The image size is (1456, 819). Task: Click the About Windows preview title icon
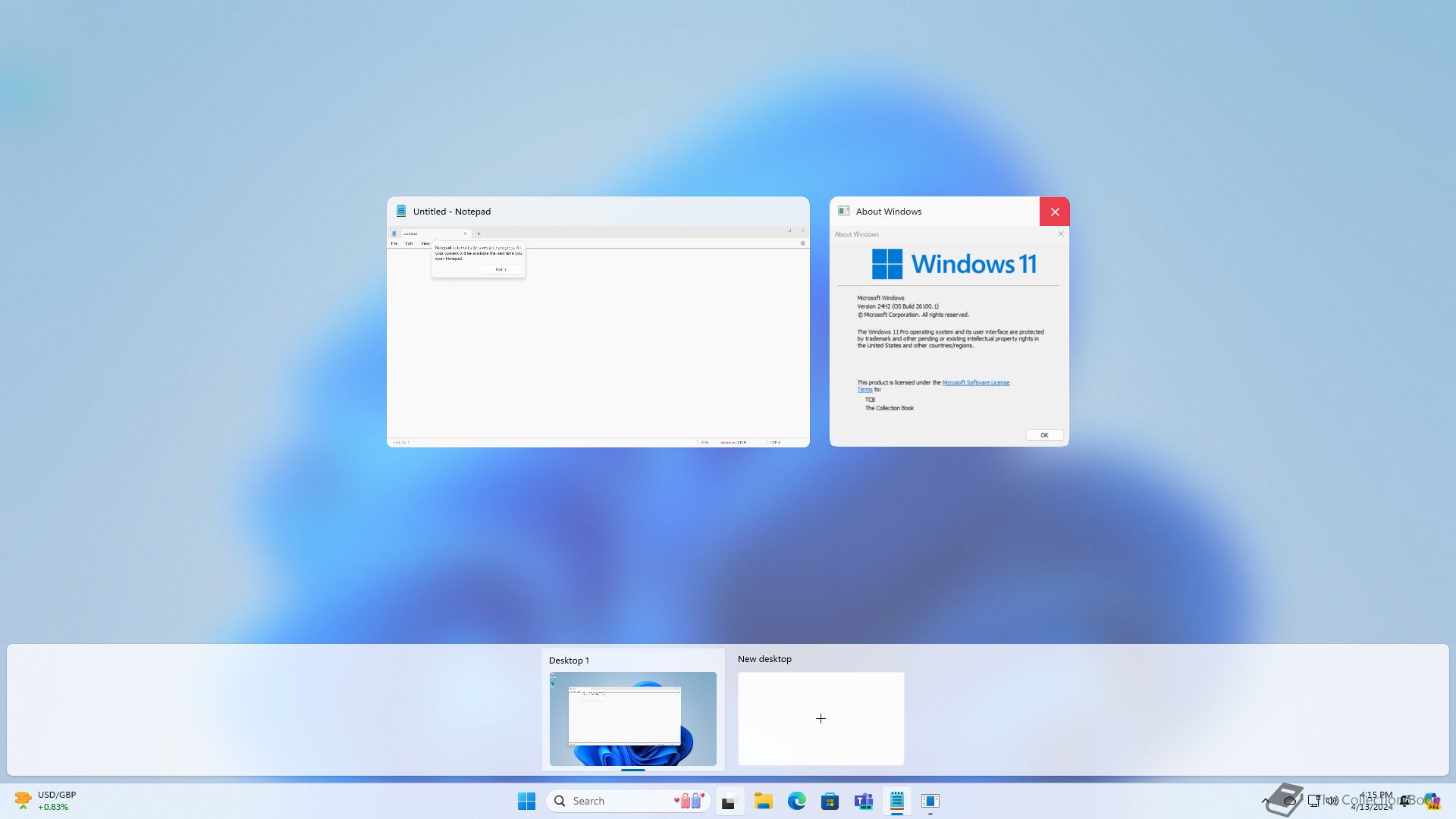(x=843, y=212)
